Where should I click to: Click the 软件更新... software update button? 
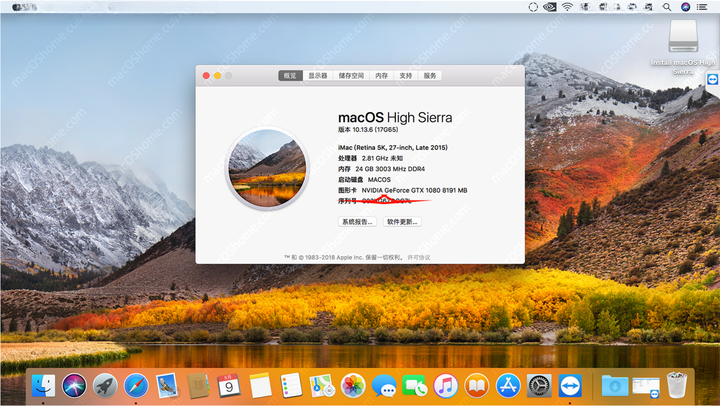coord(402,222)
